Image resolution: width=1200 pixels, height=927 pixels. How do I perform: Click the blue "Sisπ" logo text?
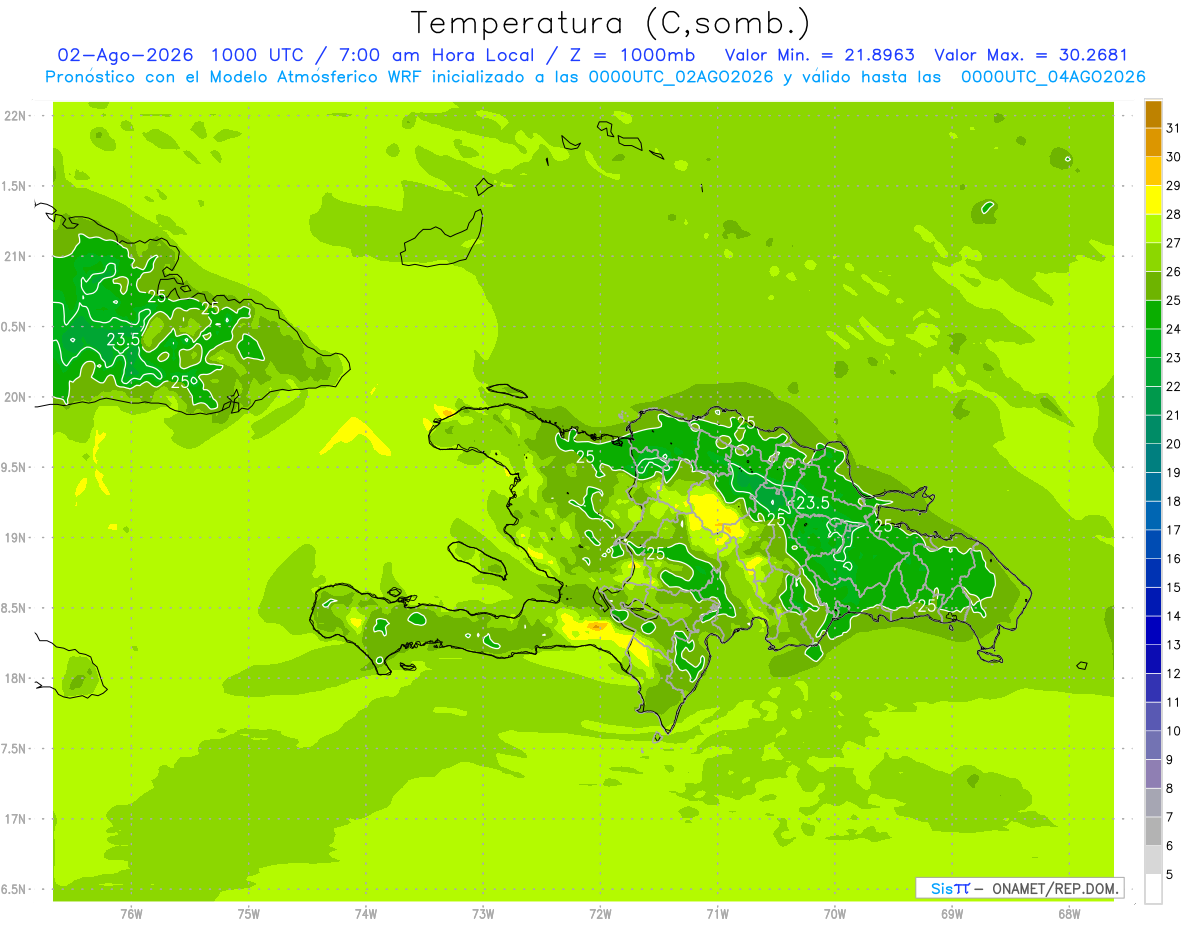[950, 888]
